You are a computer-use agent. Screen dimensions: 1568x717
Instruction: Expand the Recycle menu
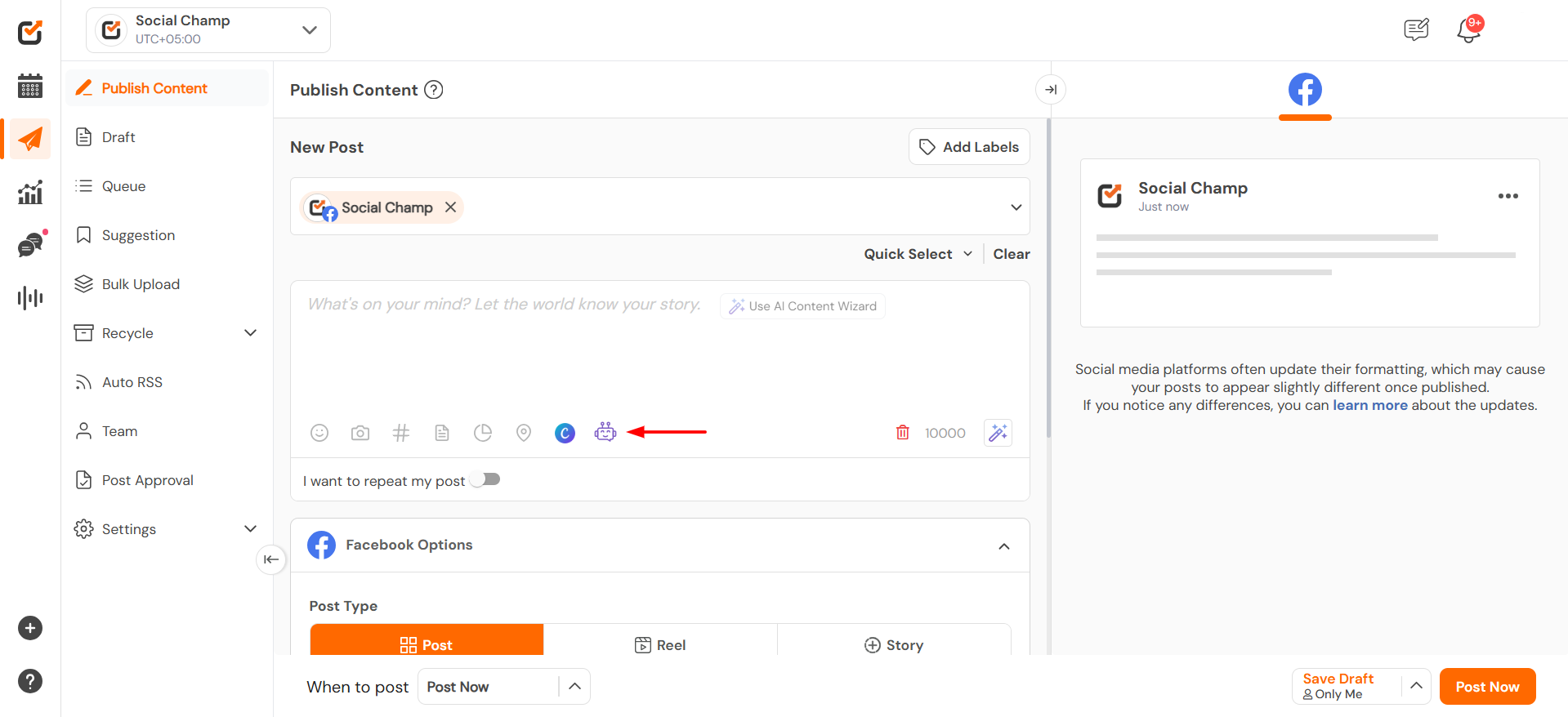point(250,333)
